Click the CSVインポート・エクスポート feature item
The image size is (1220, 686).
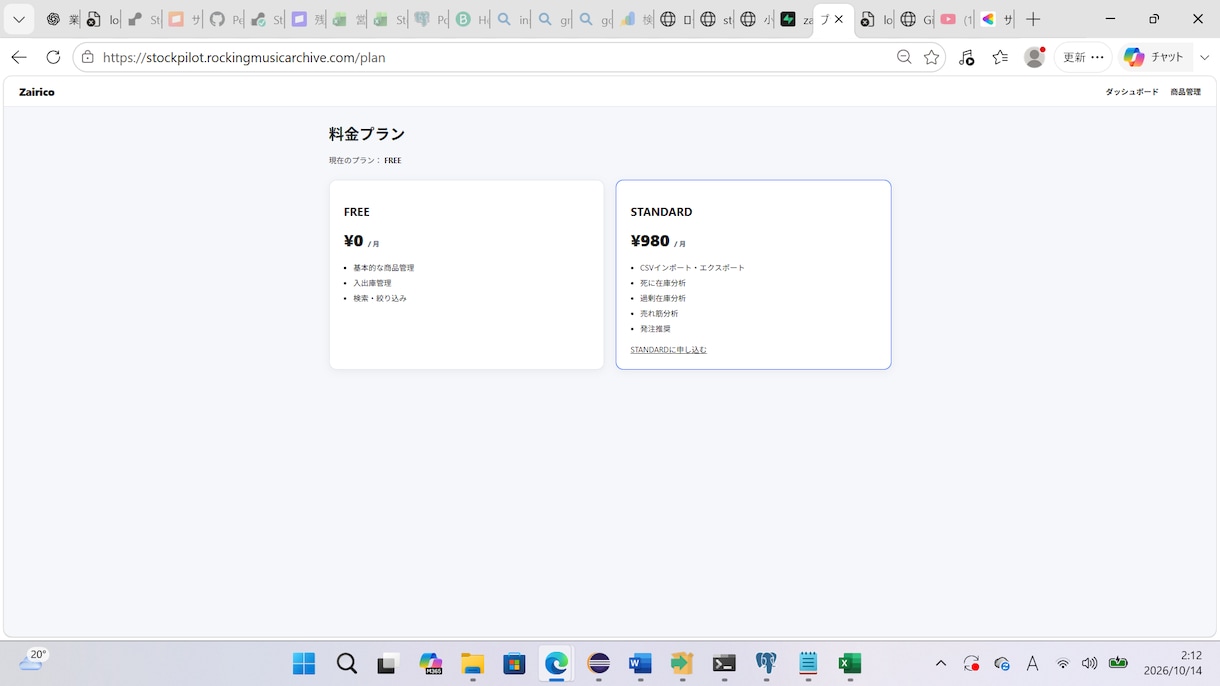(692, 268)
